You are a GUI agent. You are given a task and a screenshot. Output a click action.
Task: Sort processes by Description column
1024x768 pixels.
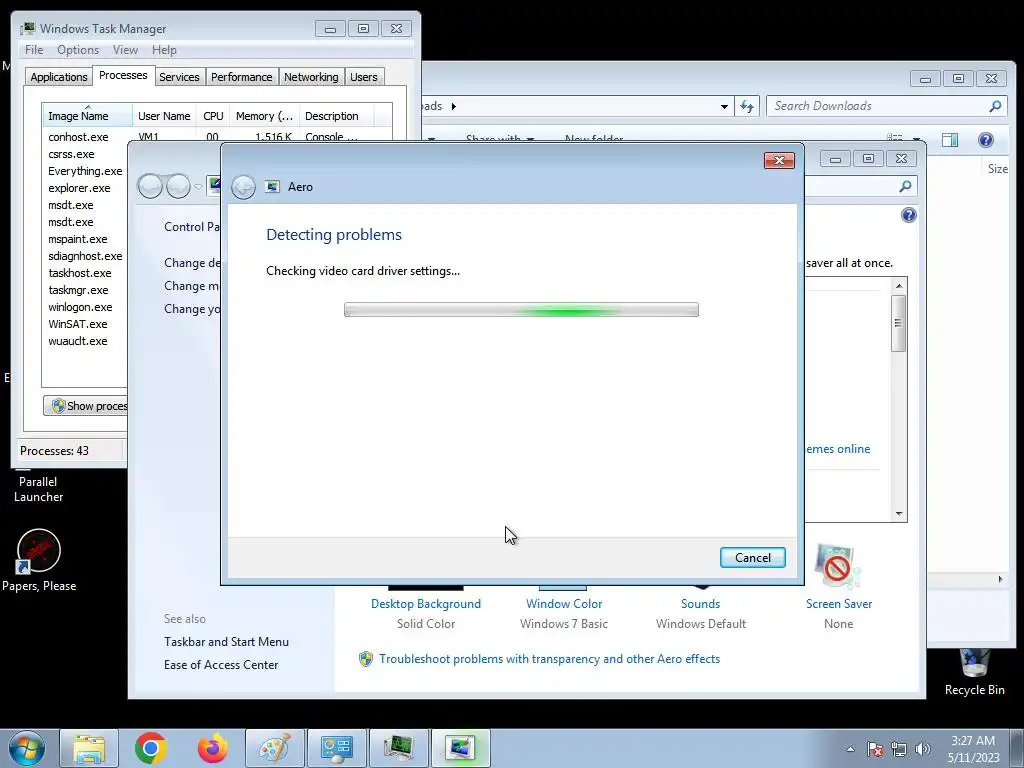point(336,116)
